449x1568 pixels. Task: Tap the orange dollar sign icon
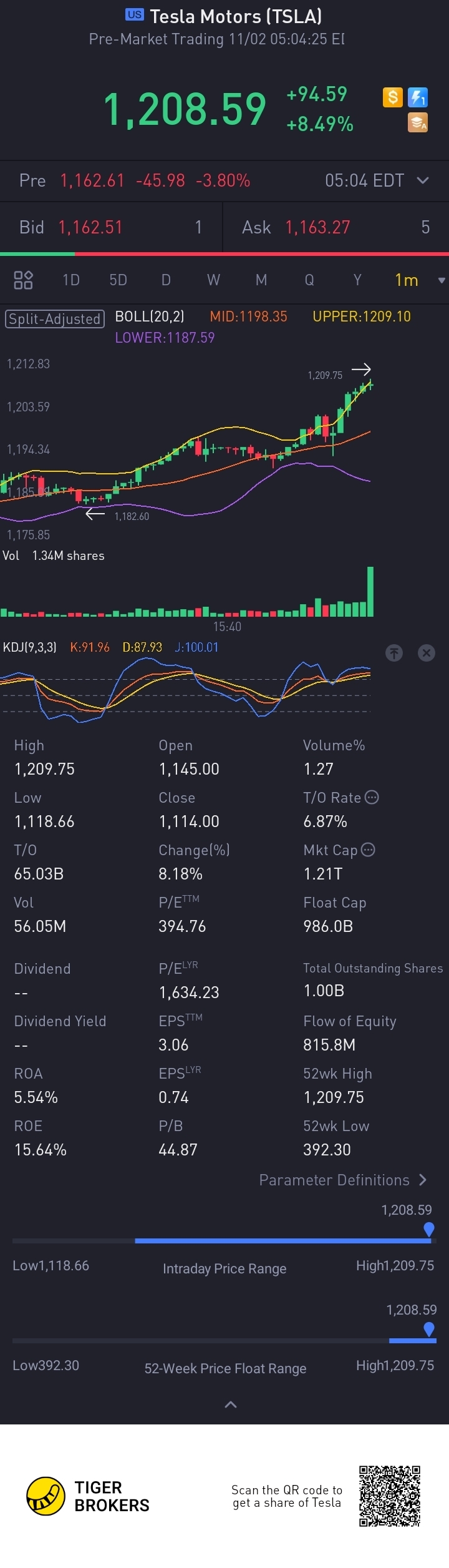(392, 97)
